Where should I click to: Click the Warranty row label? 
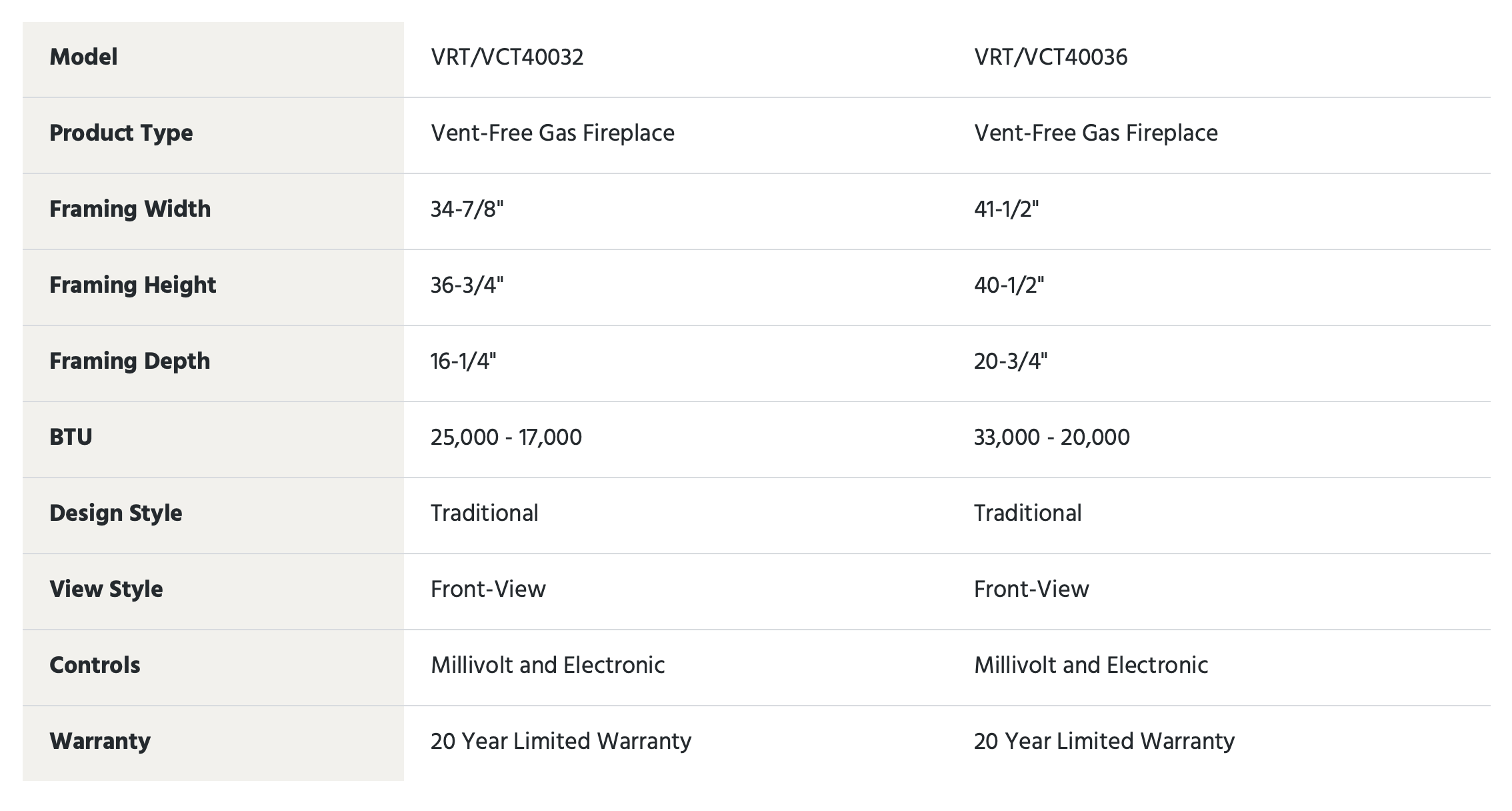click(100, 742)
